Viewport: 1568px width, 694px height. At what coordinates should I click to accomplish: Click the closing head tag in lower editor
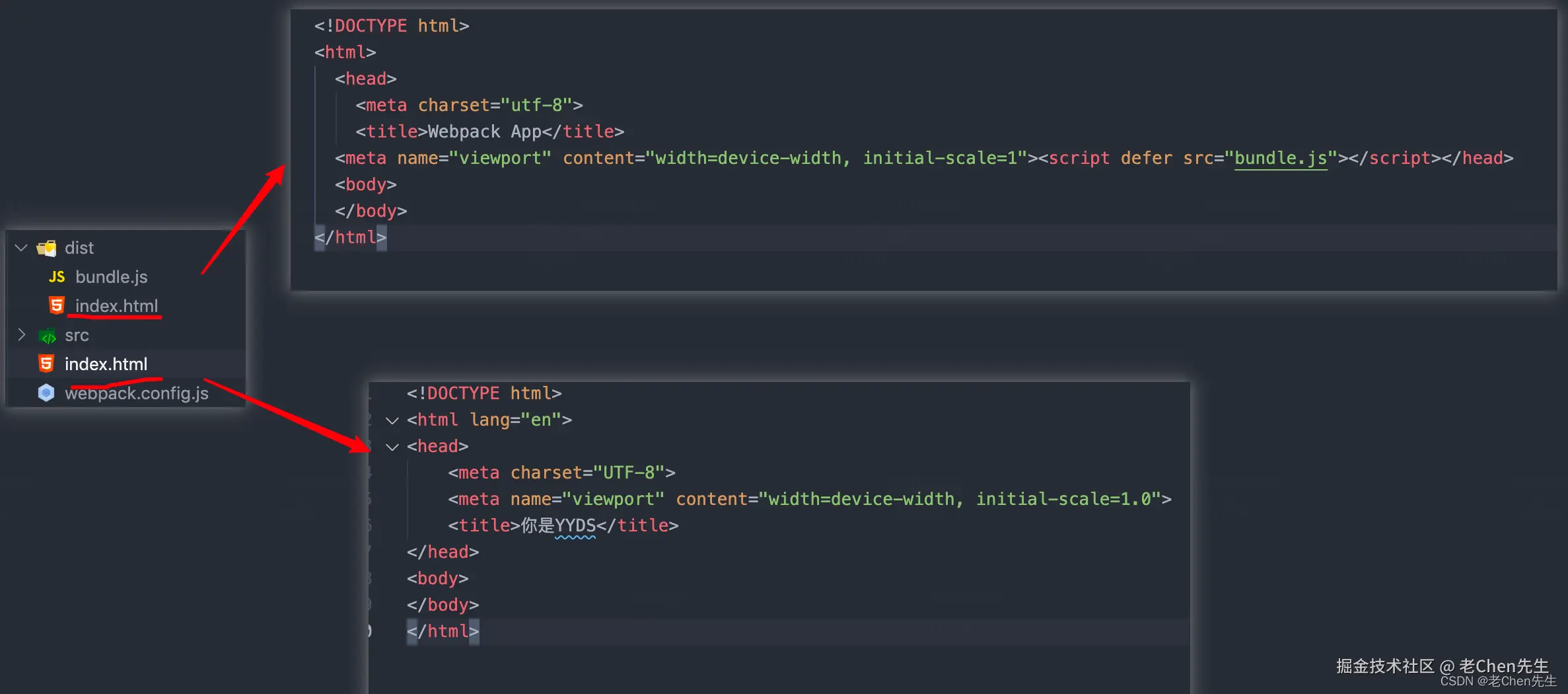[x=443, y=552]
